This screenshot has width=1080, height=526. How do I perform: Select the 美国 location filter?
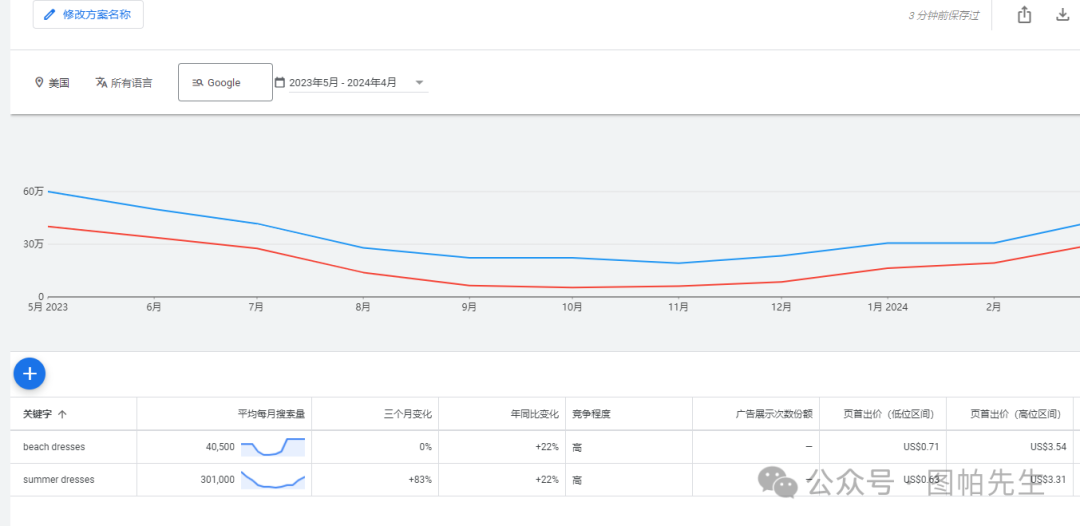pos(58,83)
